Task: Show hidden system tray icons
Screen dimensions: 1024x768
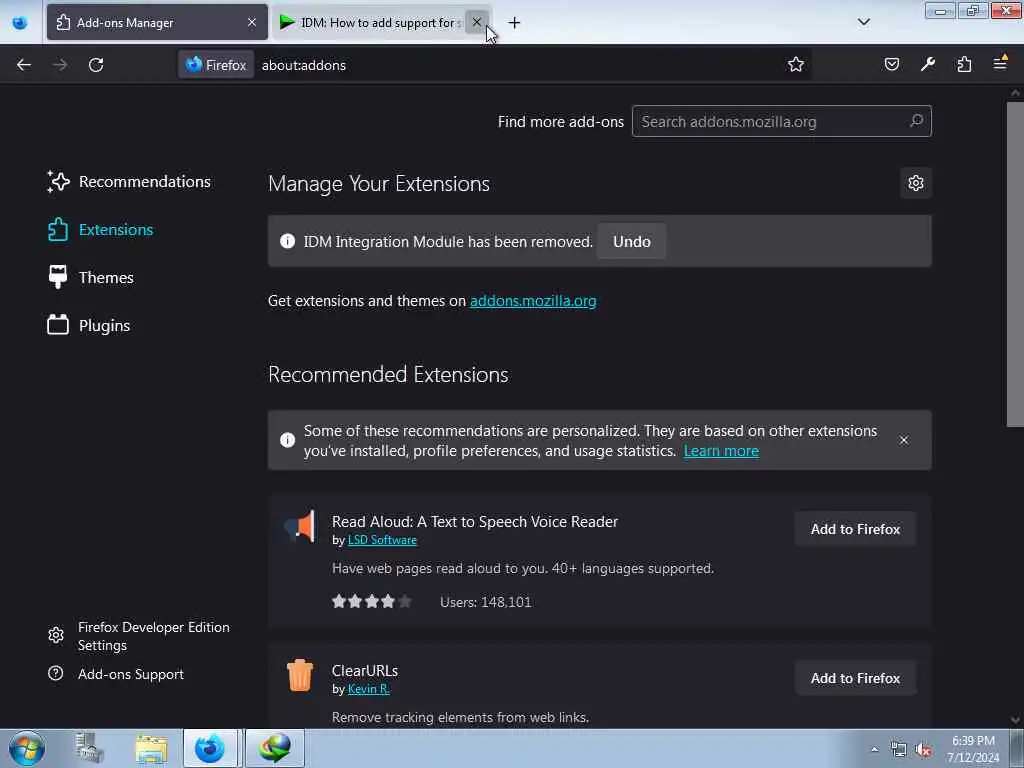Action: [874, 750]
